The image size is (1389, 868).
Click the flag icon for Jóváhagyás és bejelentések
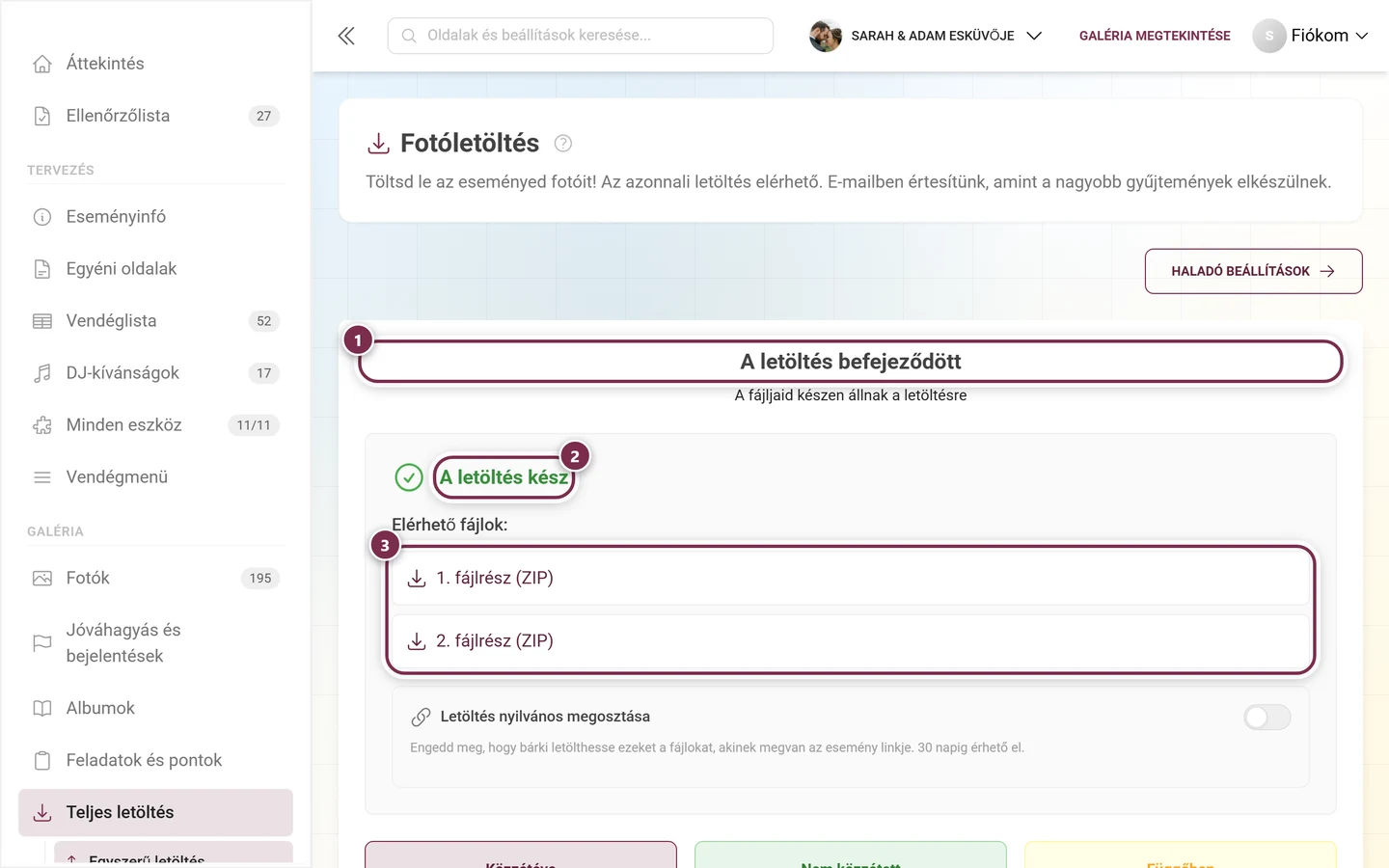click(42, 643)
